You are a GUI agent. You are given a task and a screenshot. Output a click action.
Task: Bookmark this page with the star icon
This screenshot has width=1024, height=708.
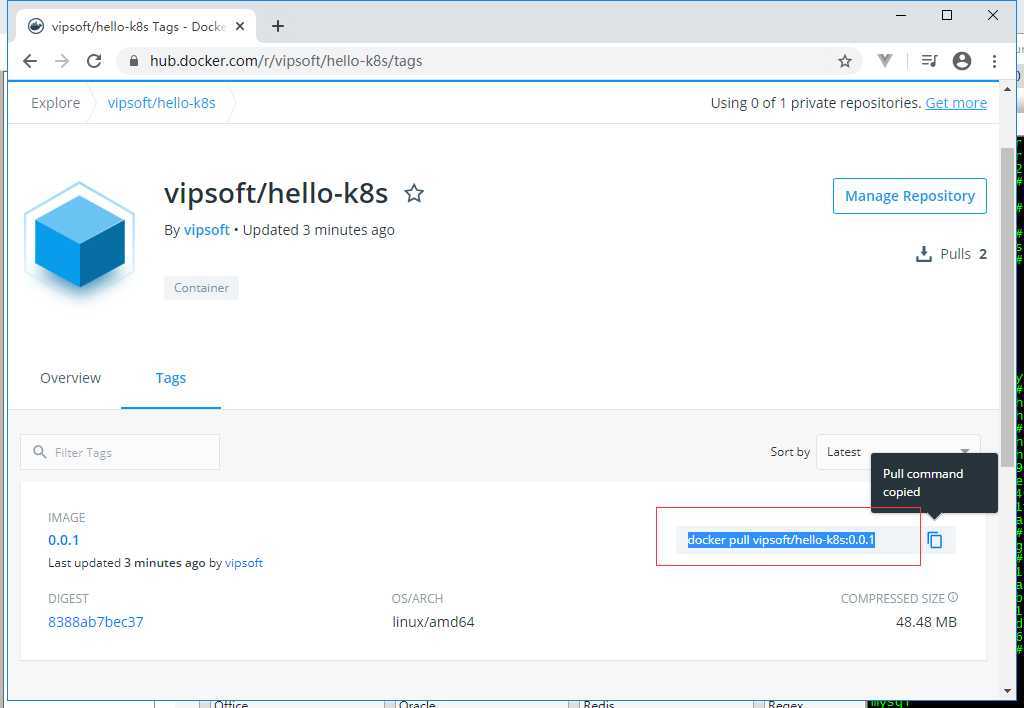pyautogui.click(x=845, y=61)
